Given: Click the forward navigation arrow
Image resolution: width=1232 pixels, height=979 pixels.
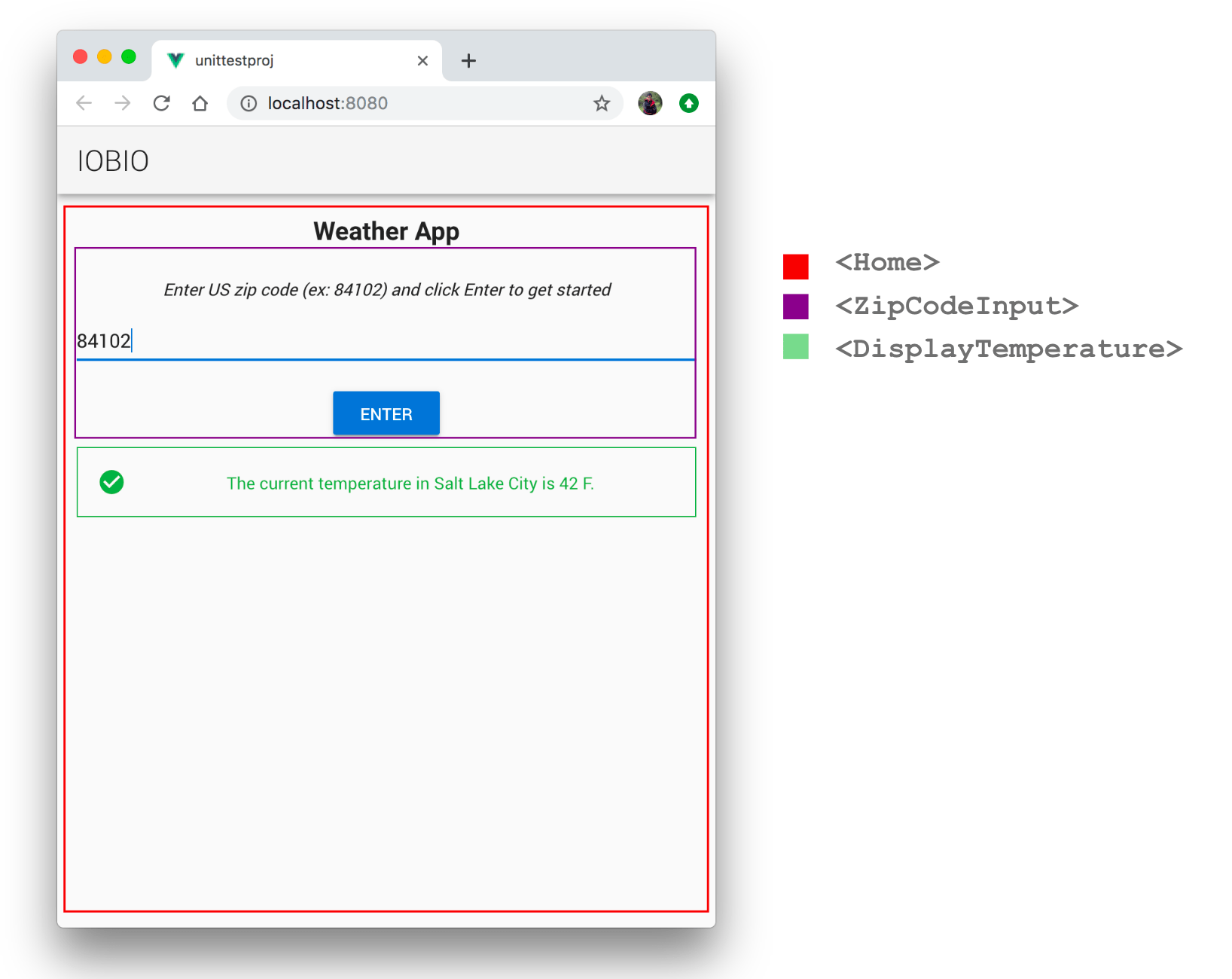Looking at the screenshot, I should click(123, 103).
